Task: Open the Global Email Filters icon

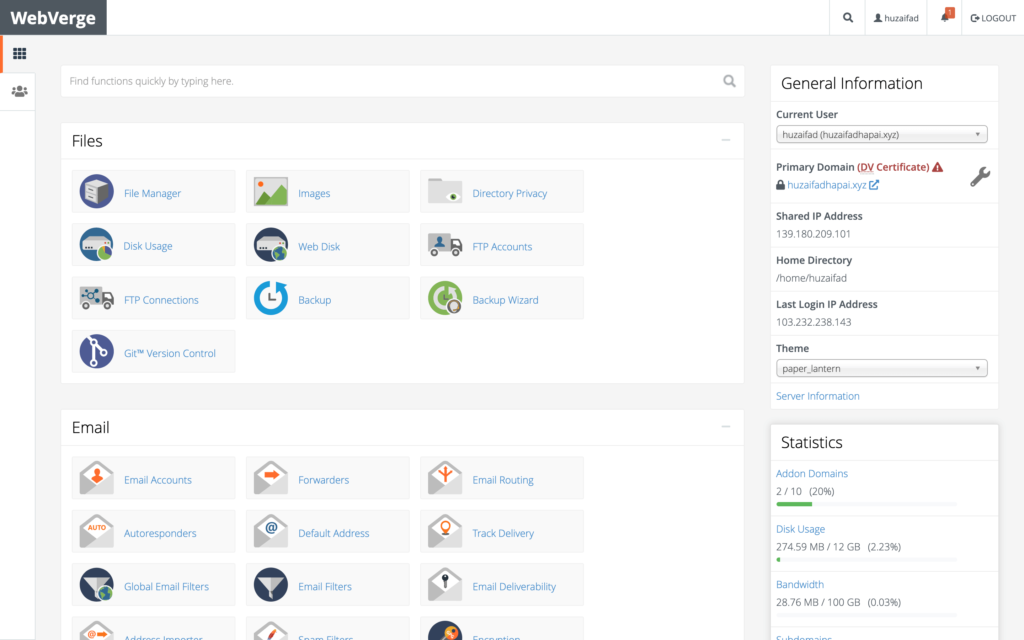Action: coord(97,585)
